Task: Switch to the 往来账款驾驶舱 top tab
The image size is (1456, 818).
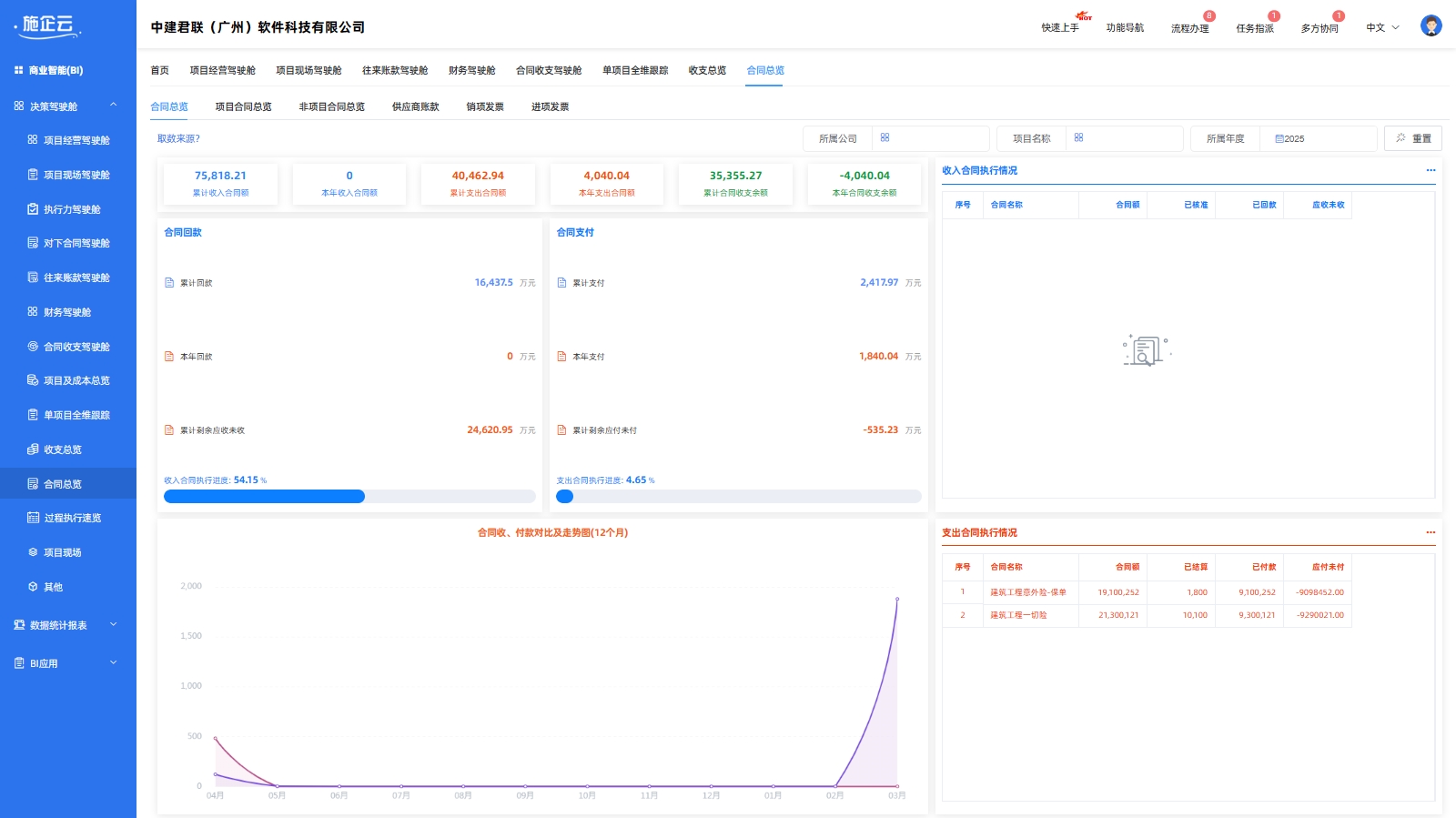Action: tap(395, 70)
